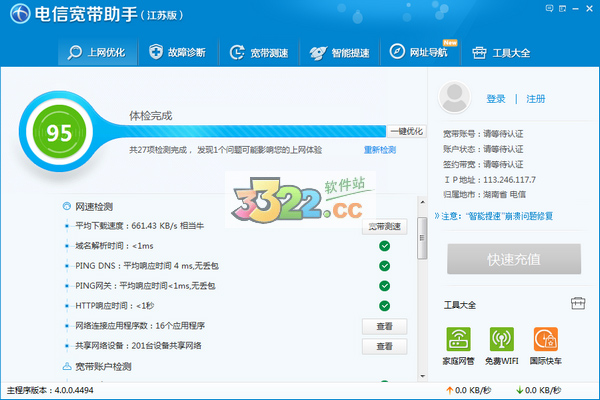Click the green check for HTTP响应时间
The width and height of the screenshot is (600, 400).
coord(385,306)
